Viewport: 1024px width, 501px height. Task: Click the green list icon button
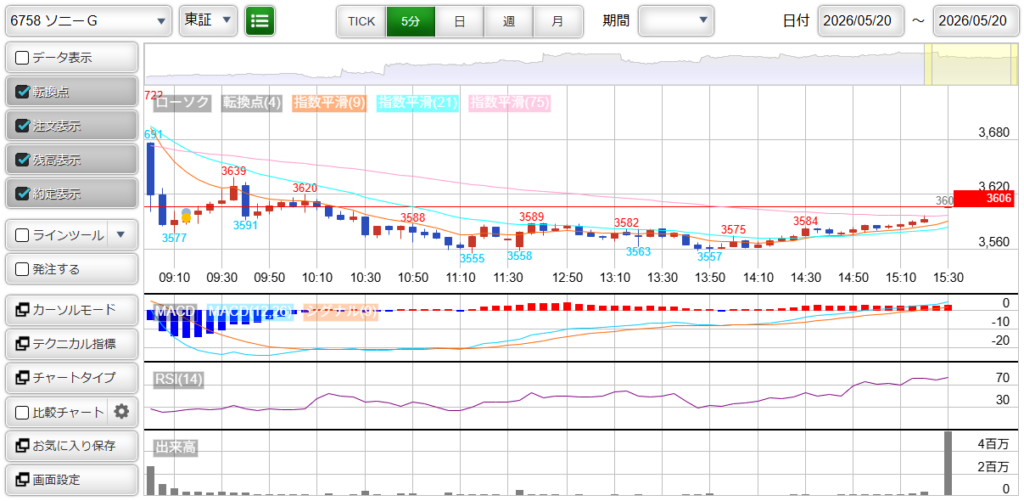260,21
